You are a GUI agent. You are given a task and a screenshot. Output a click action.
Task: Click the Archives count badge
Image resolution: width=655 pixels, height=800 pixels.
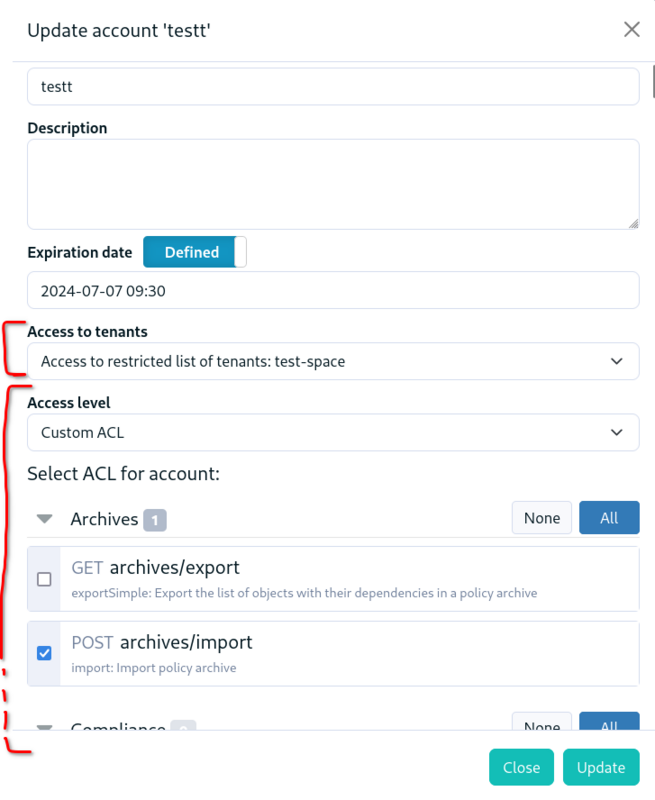(155, 520)
